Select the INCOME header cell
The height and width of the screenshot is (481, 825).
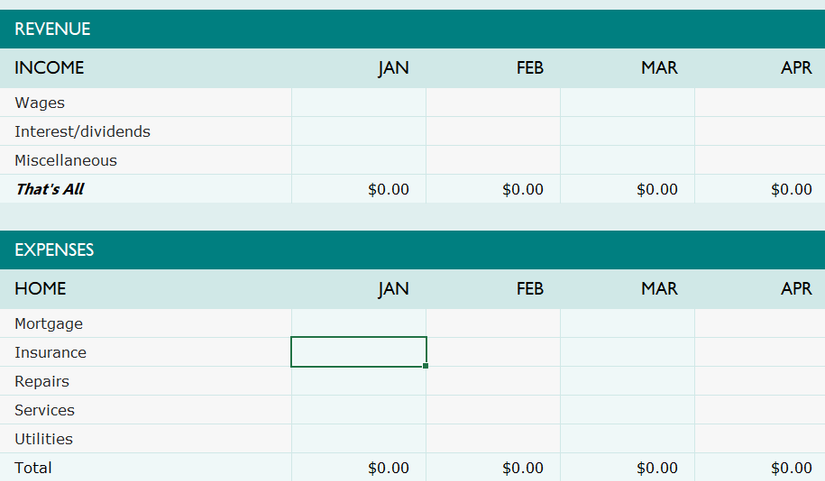tap(50, 68)
